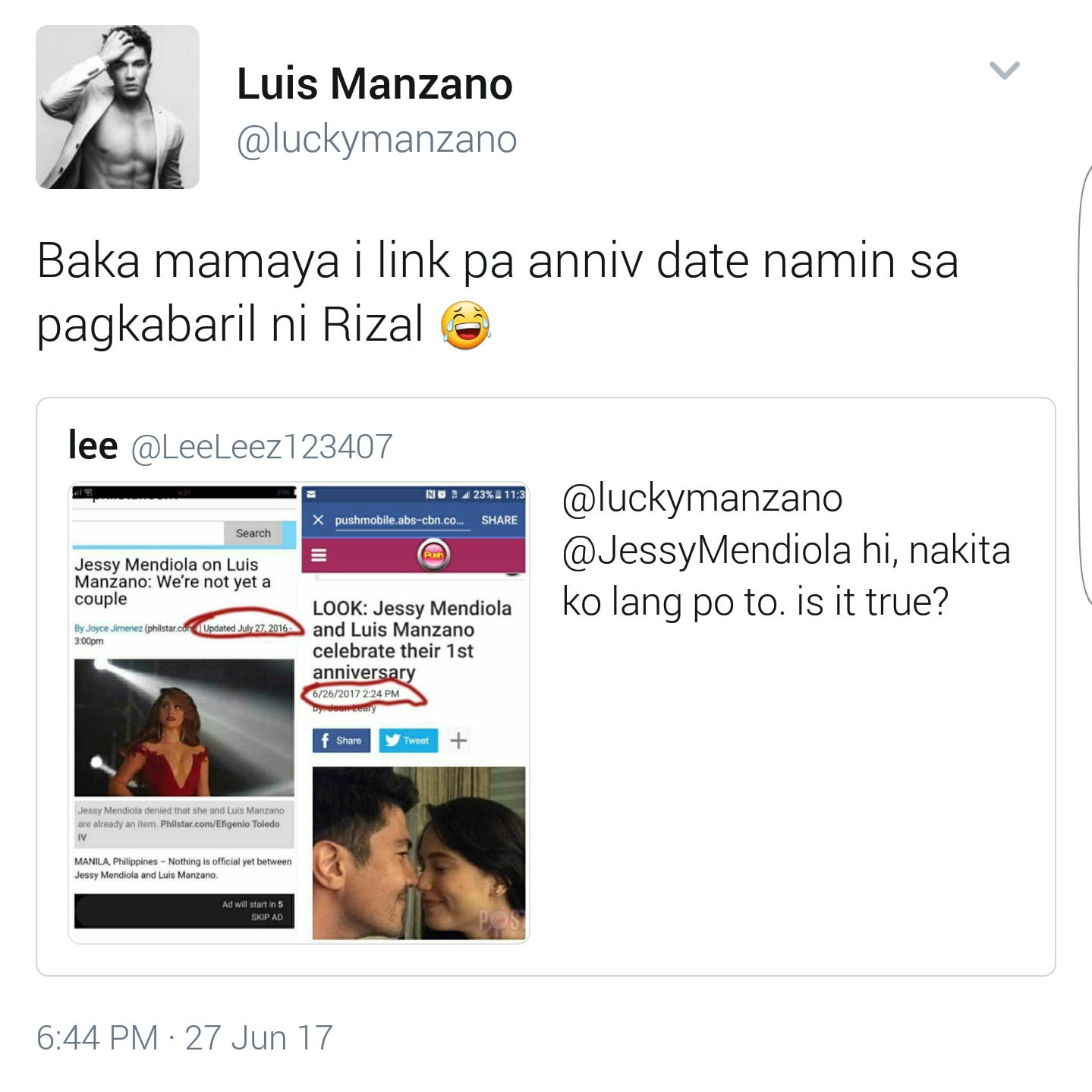
Task: Click the plus icon beside Tweet button
Action: click(x=458, y=740)
